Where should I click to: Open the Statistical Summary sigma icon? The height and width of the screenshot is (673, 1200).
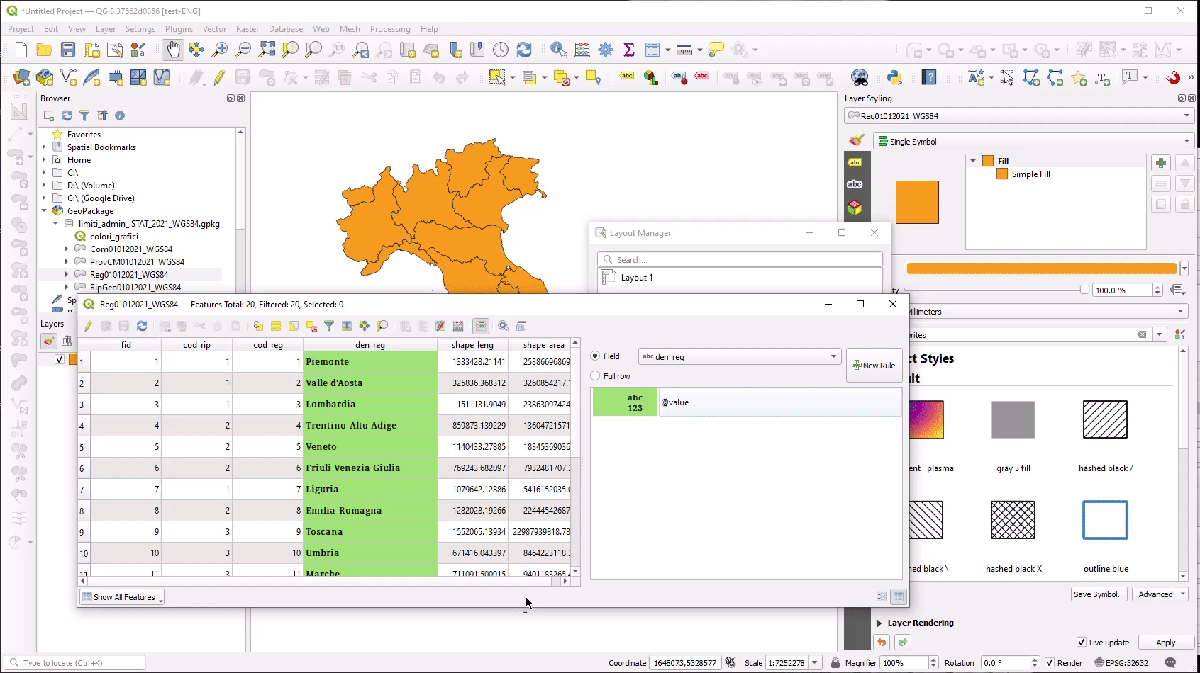629,49
